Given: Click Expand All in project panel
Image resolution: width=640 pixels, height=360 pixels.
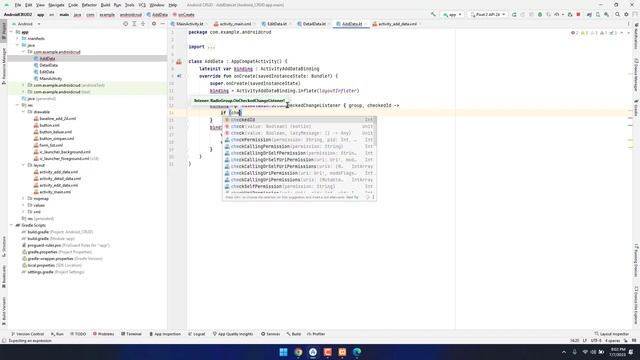Looking at the screenshot, I should pyautogui.click(x=134, y=24).
